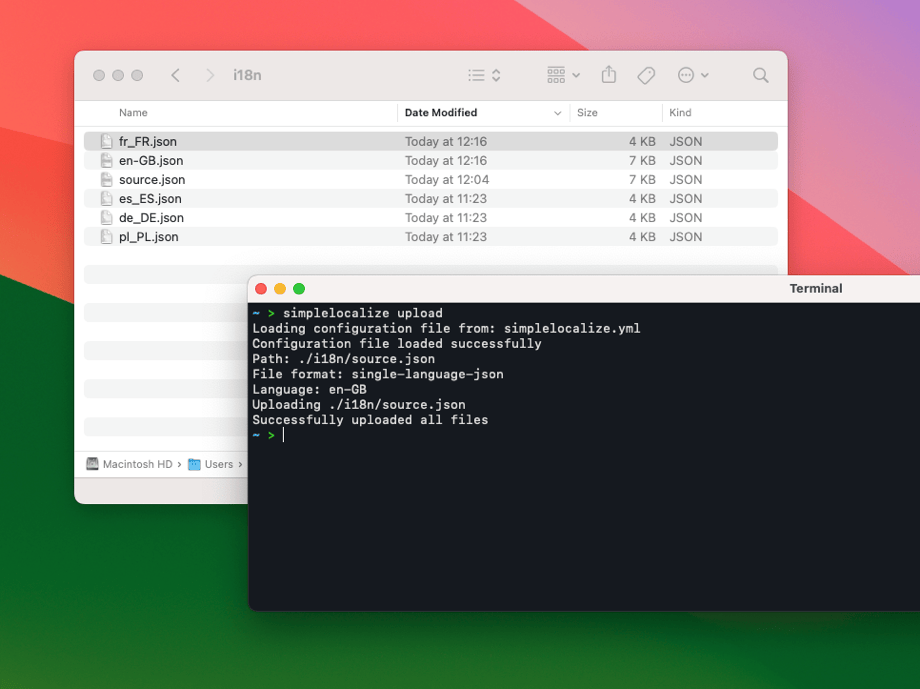
Task: Sort files by Name column
Action: click(x=133, y=113)
